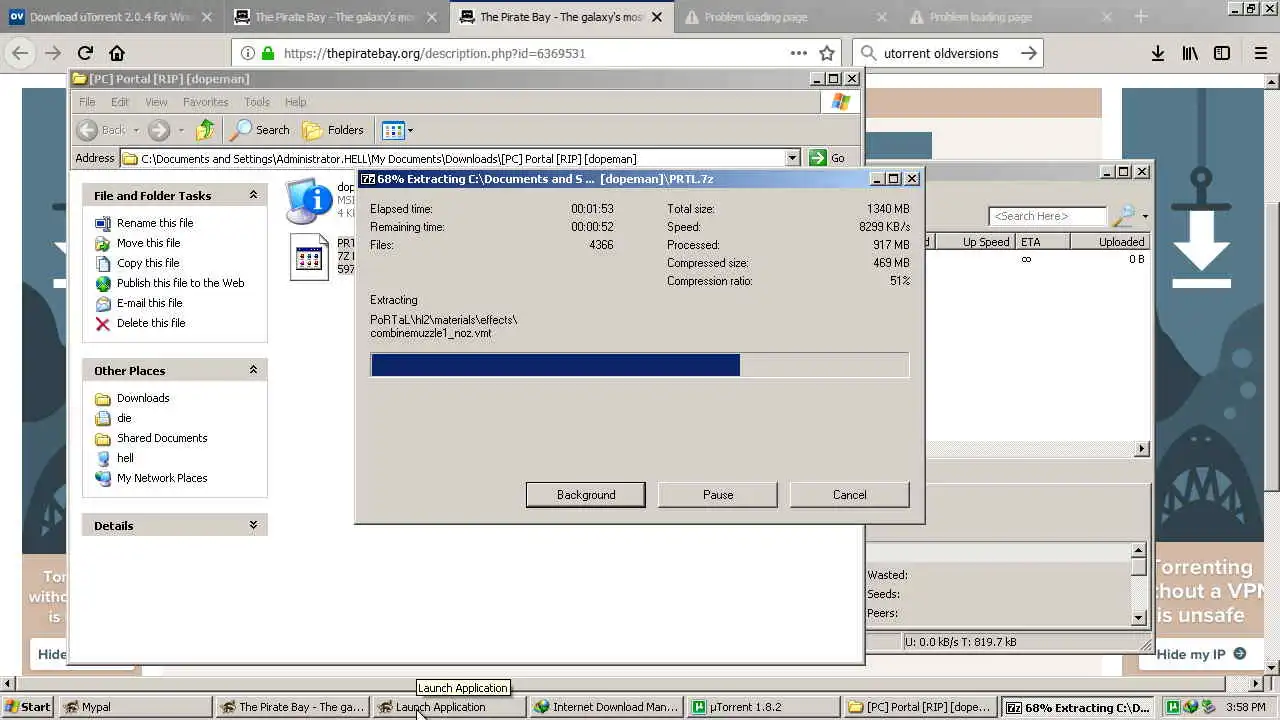Click uTorrent horizontal scroll right arrow
This screenshot has height=720, width=1280.
pos(1142,449)
